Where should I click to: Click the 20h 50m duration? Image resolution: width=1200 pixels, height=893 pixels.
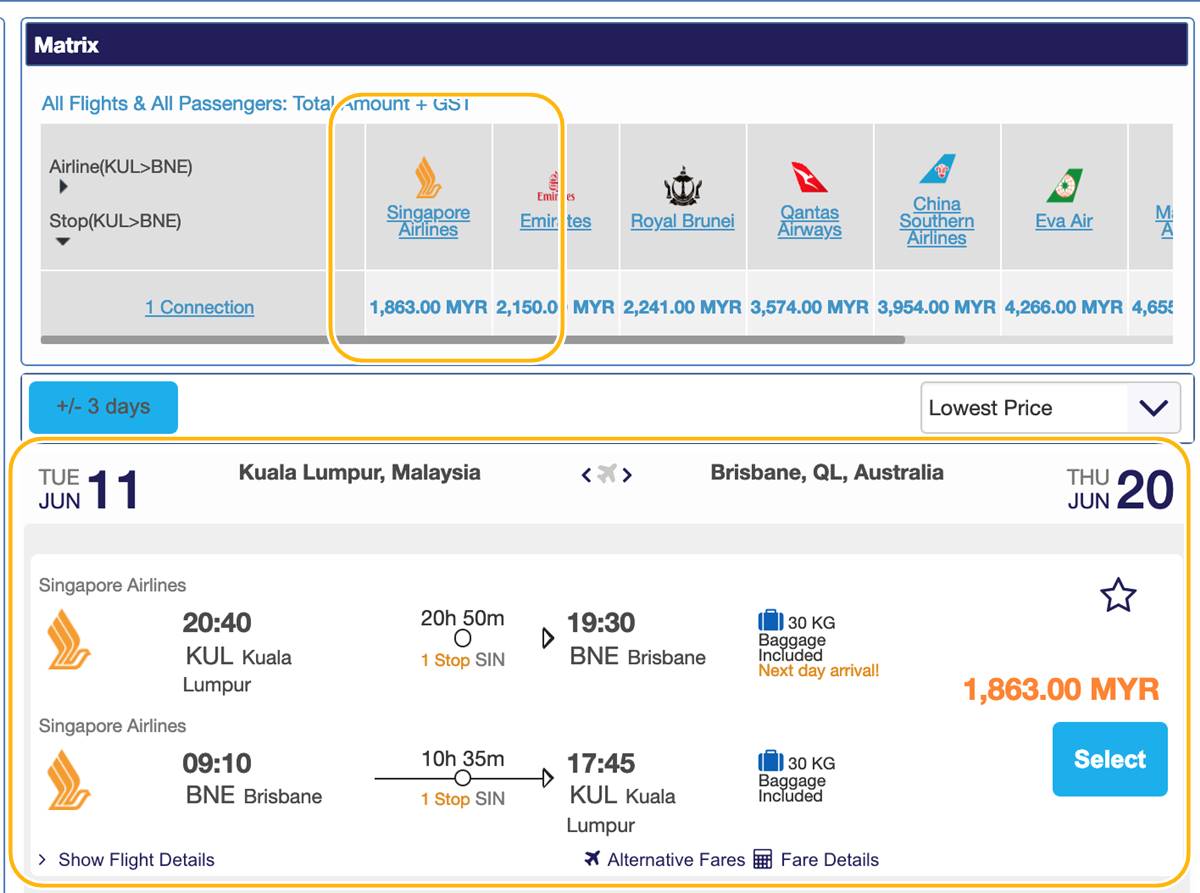463,618
